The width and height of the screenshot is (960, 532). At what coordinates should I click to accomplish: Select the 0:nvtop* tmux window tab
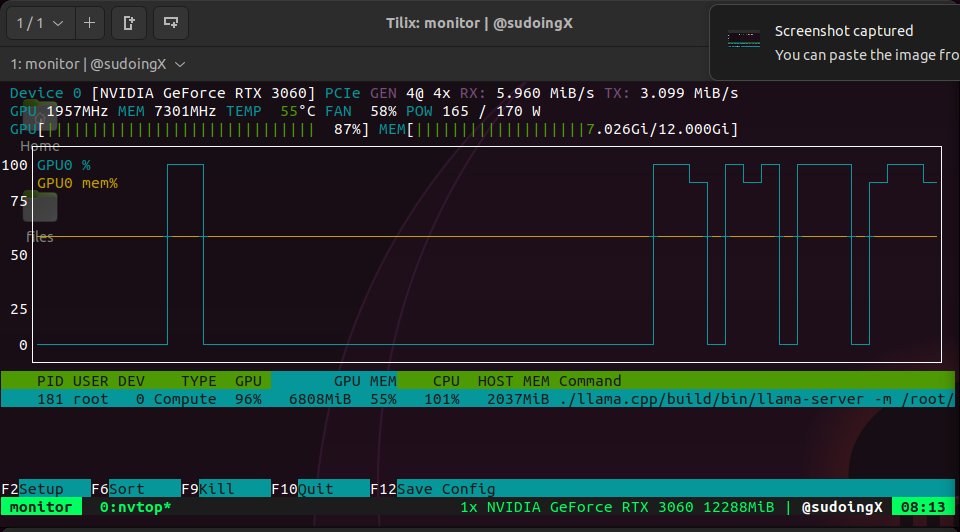click(134, 507)
